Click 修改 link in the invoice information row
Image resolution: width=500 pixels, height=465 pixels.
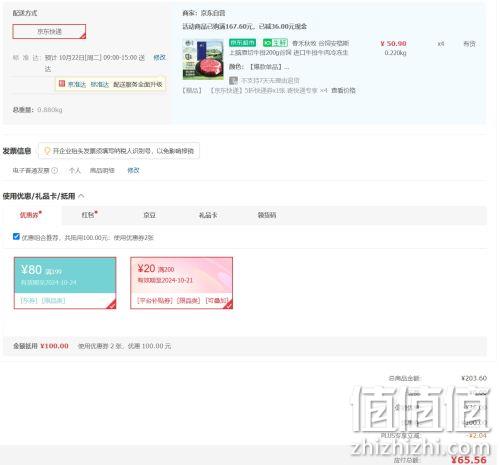point(133,170)
